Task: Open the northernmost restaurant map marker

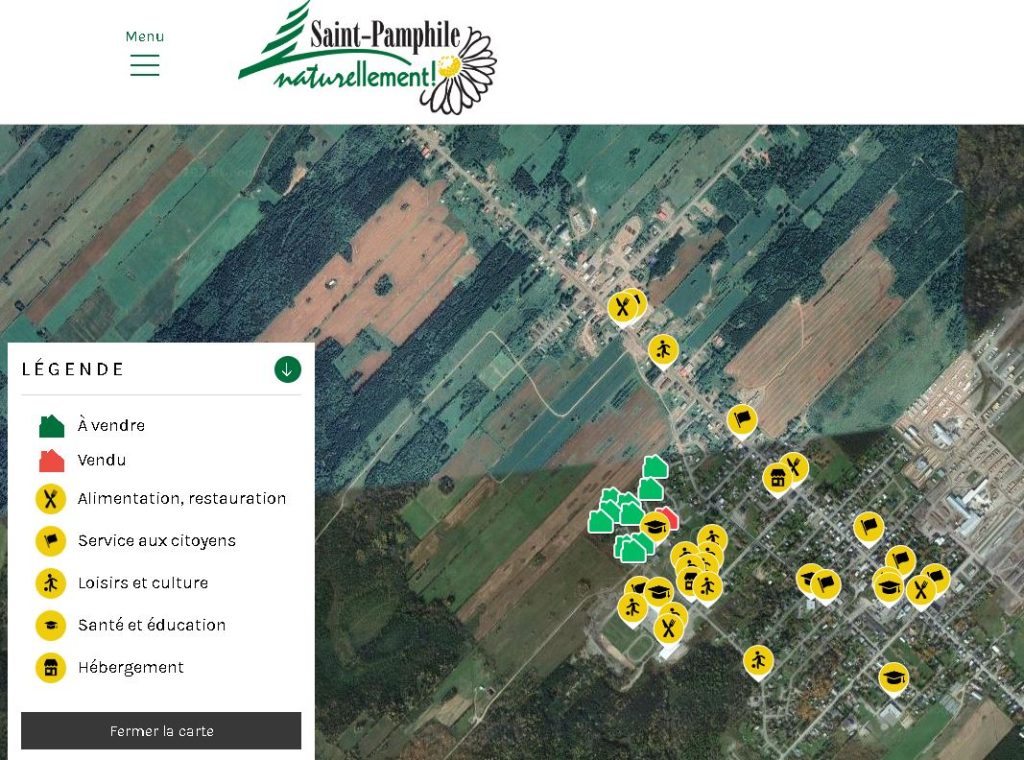Action: (x=623, y=307)
